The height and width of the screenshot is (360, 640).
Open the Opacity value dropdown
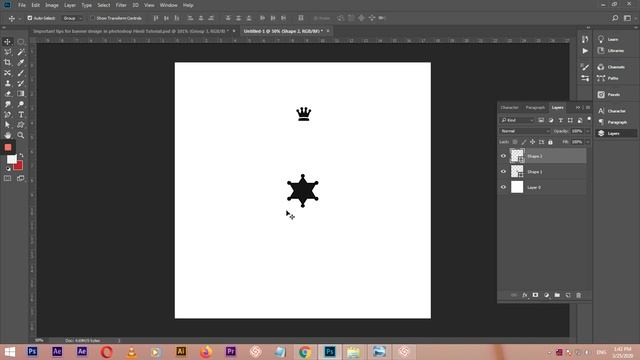(x=588, y=131)
